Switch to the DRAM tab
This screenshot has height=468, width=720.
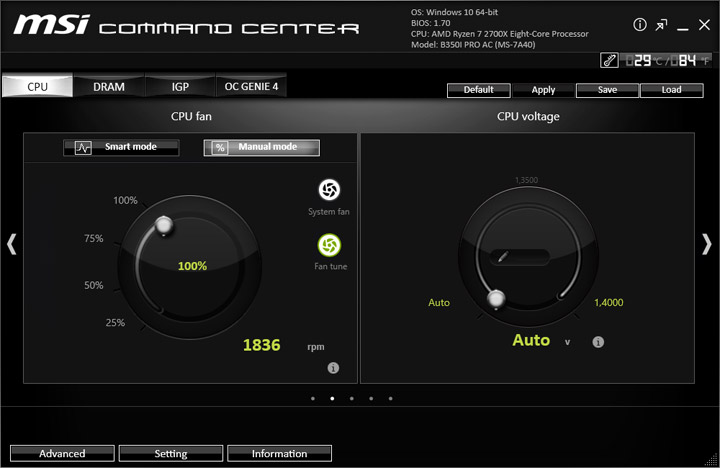[109, 86]
